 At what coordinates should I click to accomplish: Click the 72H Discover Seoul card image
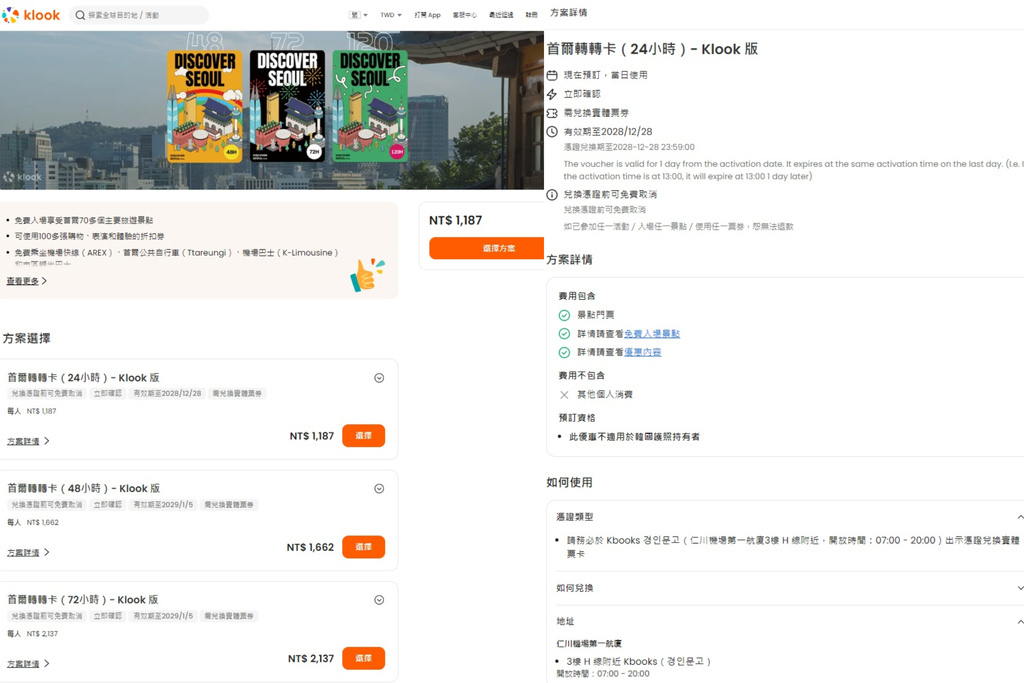point(287,106)
